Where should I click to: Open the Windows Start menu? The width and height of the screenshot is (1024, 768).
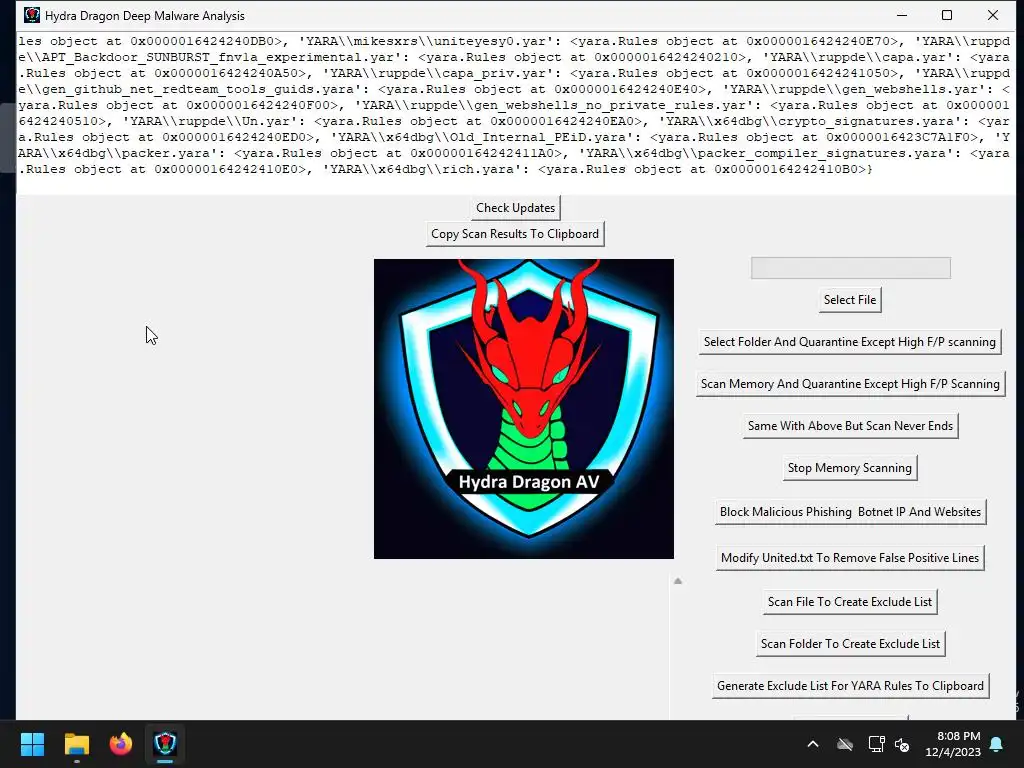(x=32, y=743)
